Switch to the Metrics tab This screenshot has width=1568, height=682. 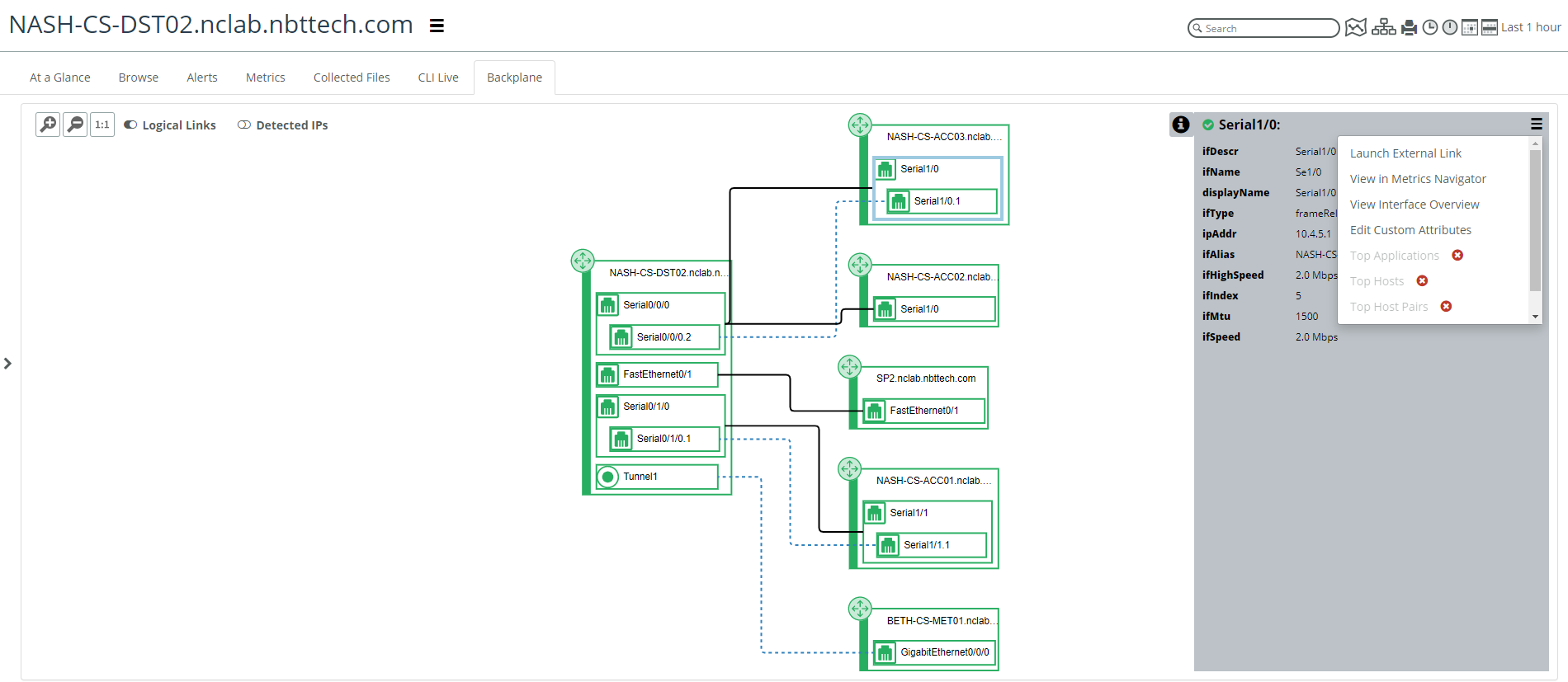click(265, 78)
